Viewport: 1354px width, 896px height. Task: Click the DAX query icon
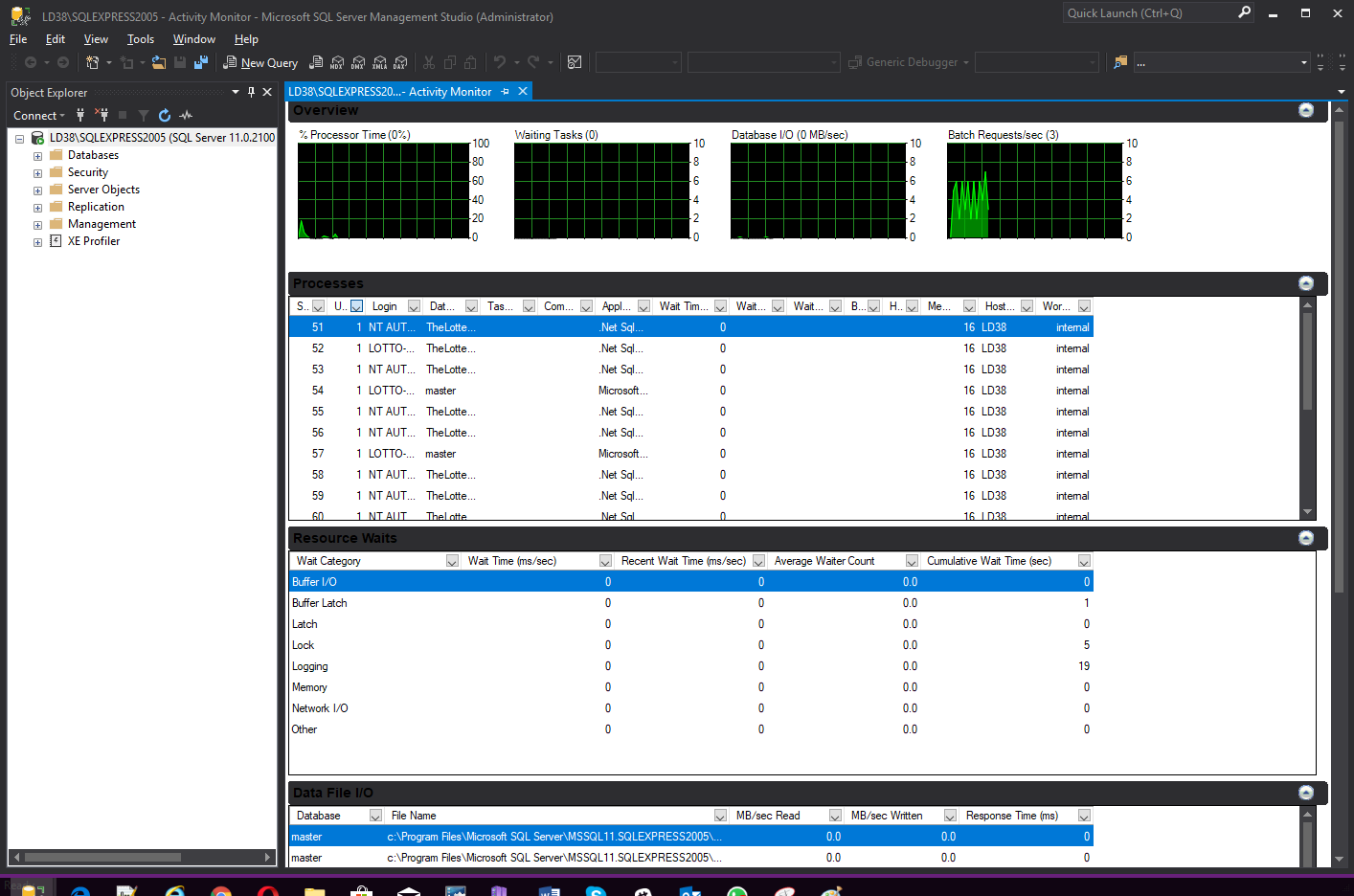pos(400,62)
